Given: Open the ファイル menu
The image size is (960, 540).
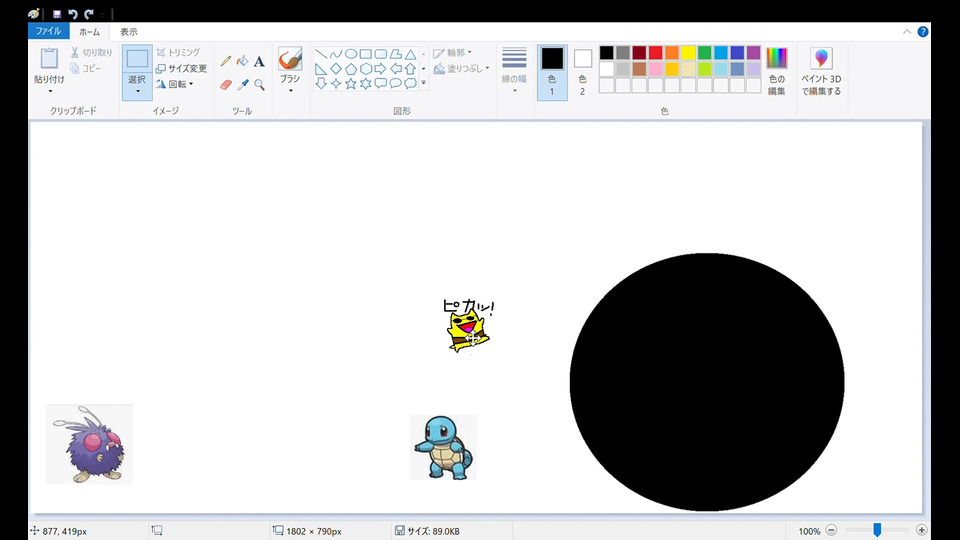Looking at the screenshot, I should pyautogui.click(x=48, y=31).
